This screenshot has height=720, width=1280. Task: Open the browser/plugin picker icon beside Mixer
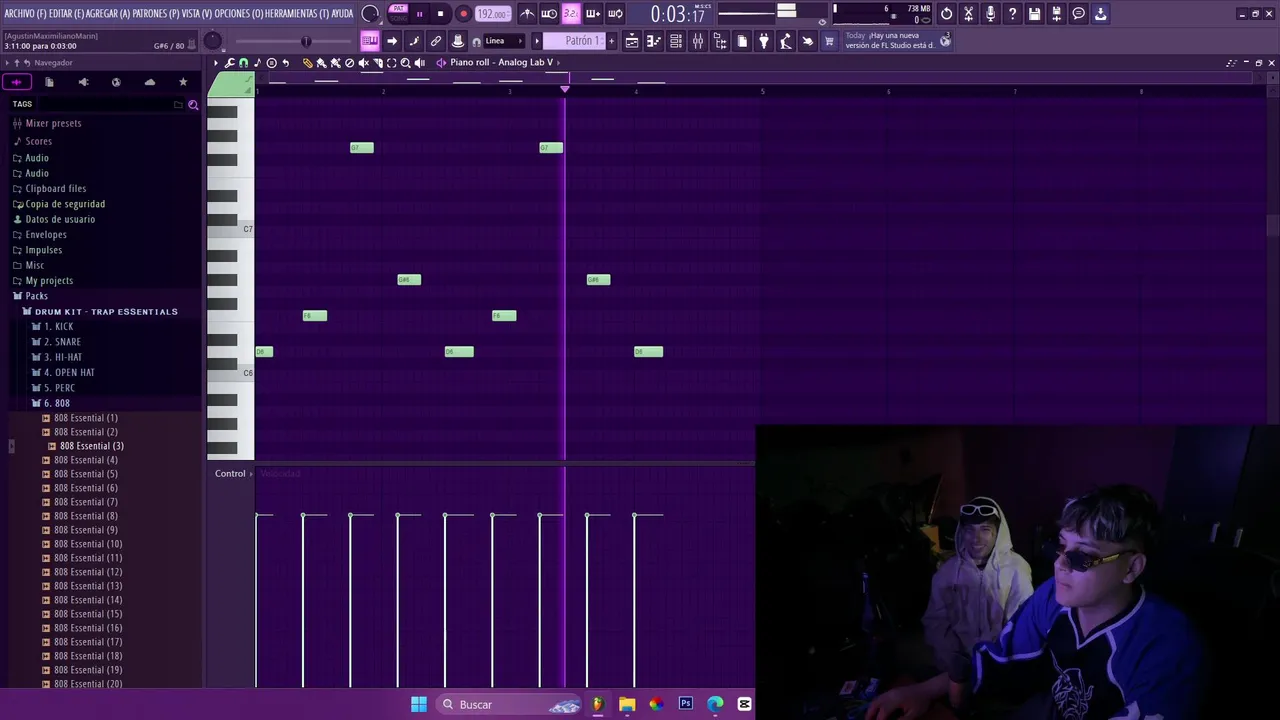click(x=720, y=41)
